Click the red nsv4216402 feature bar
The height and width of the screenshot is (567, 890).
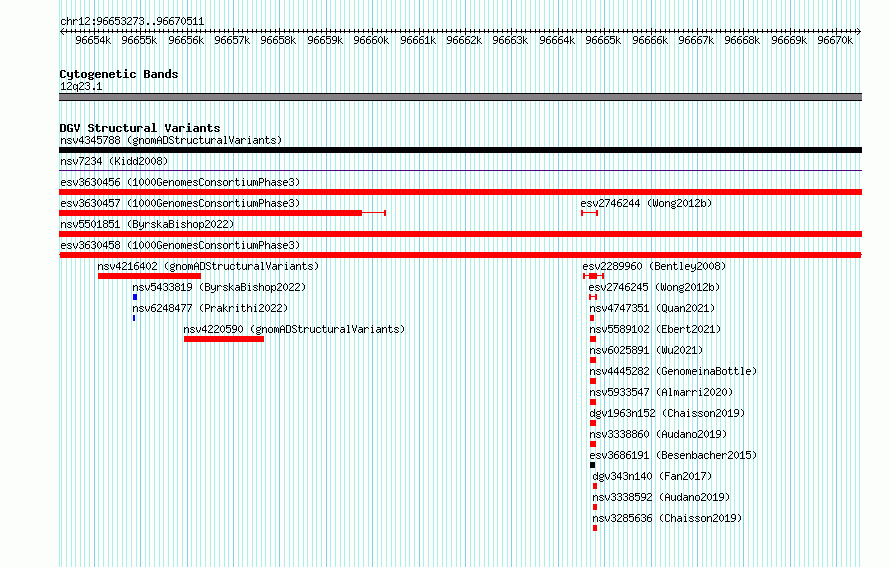click(x=149, y=276)
